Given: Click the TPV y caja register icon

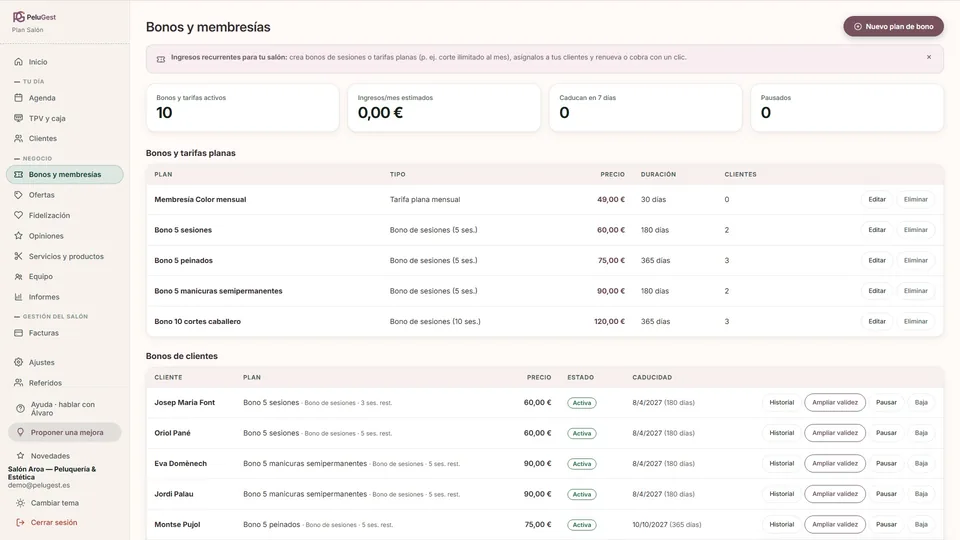Looking at the screenshot, I should 18,118.
